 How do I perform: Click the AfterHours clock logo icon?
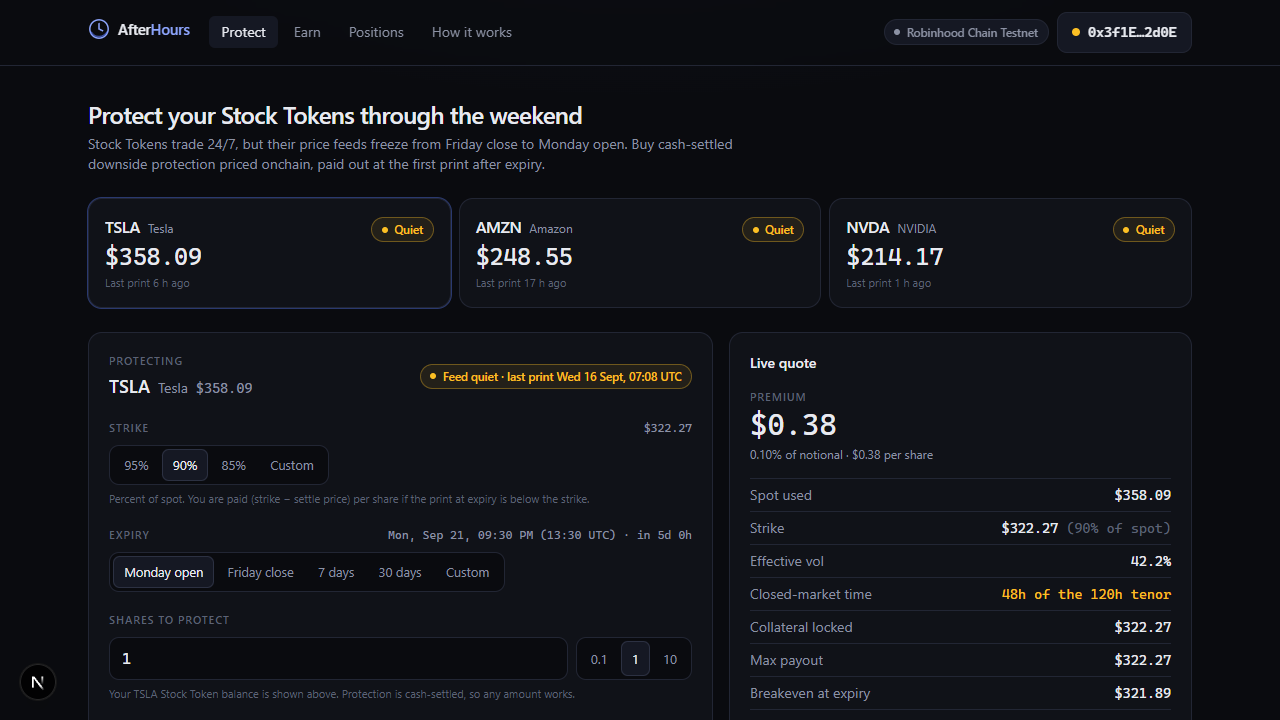click(x=99, y=29)
